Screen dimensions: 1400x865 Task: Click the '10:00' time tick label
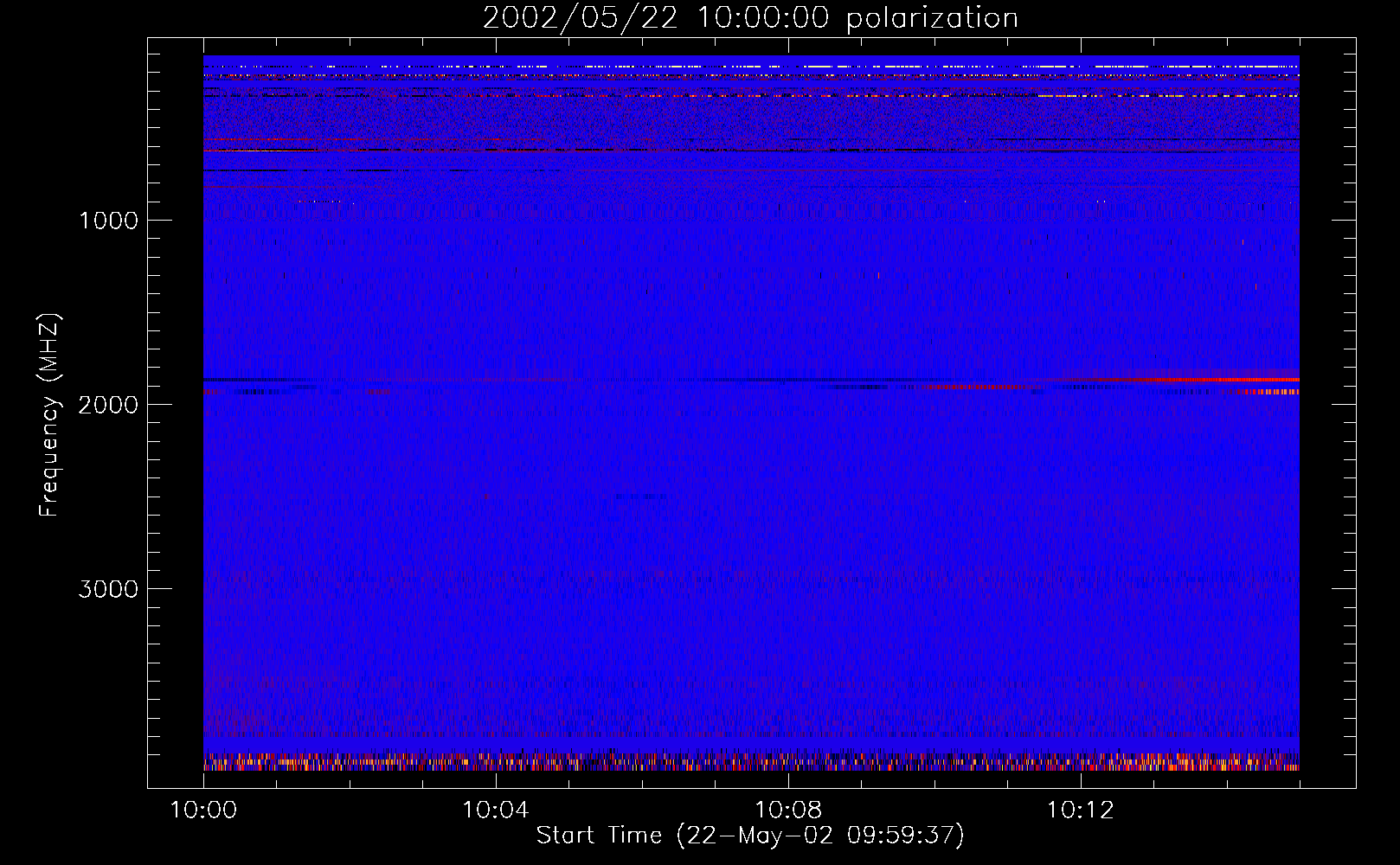tap(203, 811)
